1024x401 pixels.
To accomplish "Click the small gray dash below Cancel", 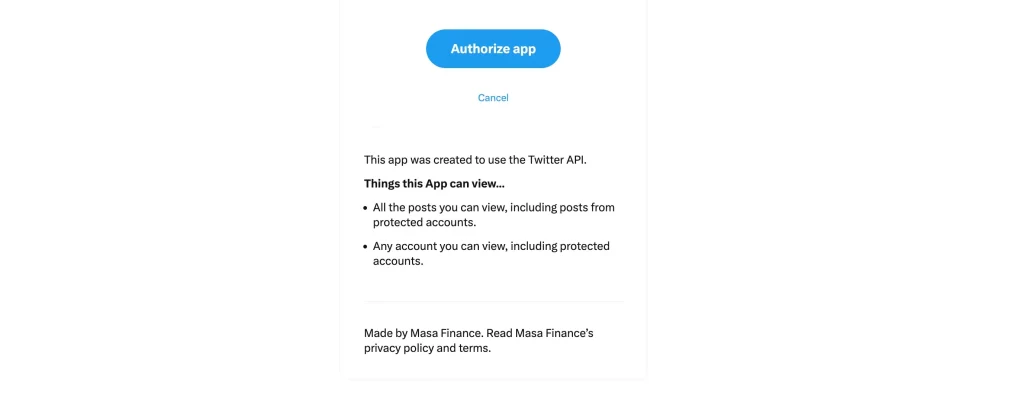I will click(376, 126).
